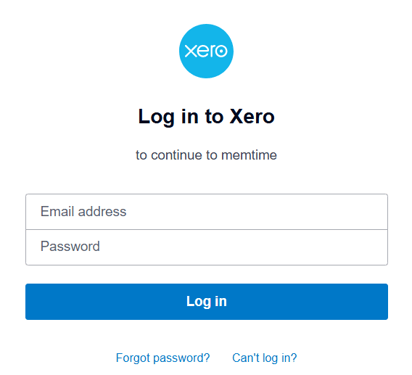Select the empty right side of email field

coord(300,212)
